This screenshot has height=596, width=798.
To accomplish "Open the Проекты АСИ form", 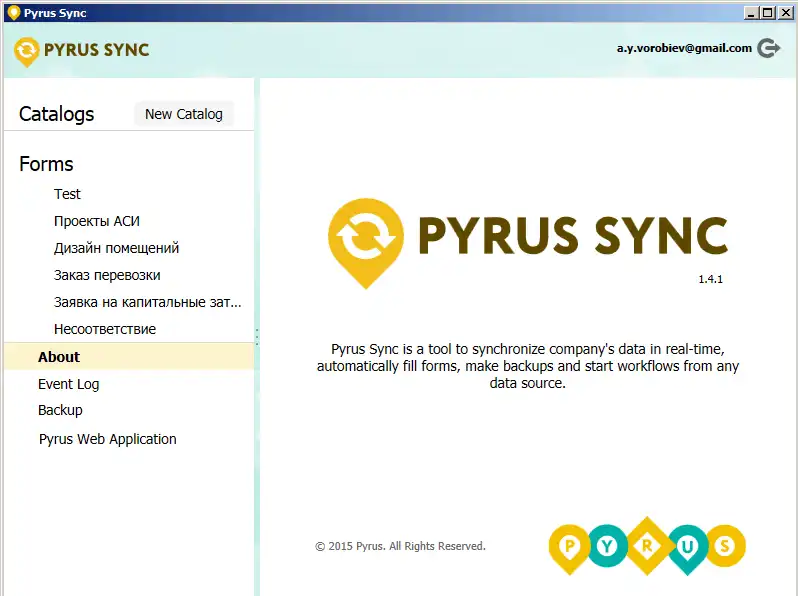I will pyautogui.click(x=97, y=221).
